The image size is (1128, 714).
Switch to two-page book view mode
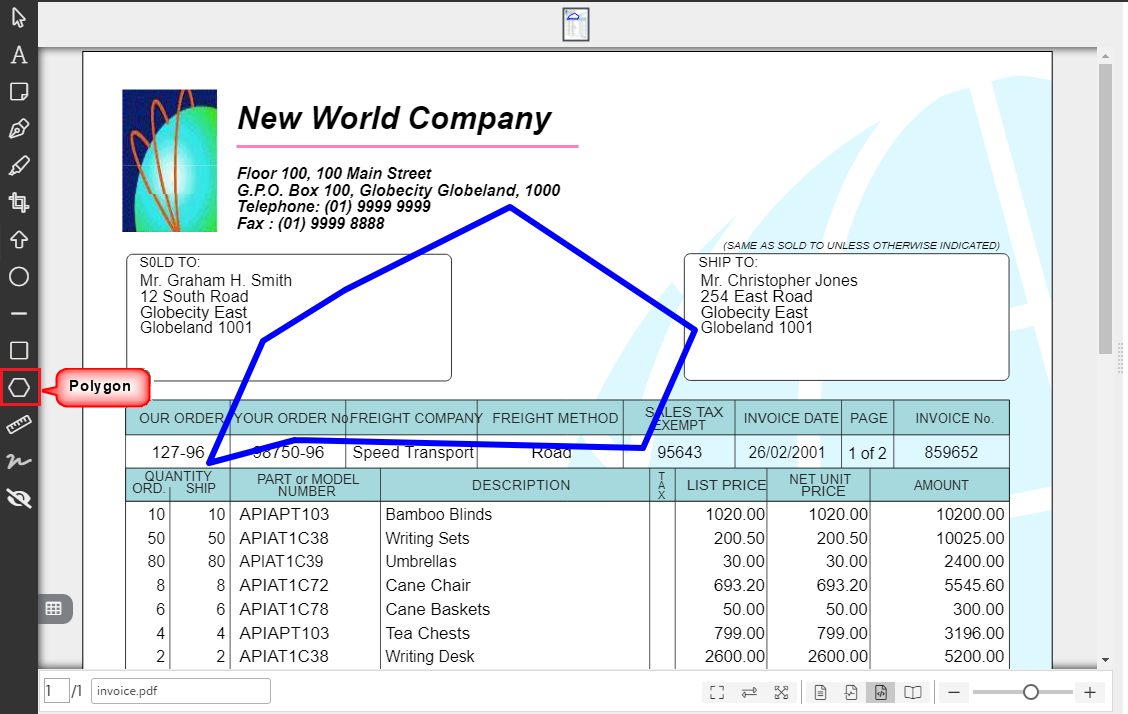point(913,692)
